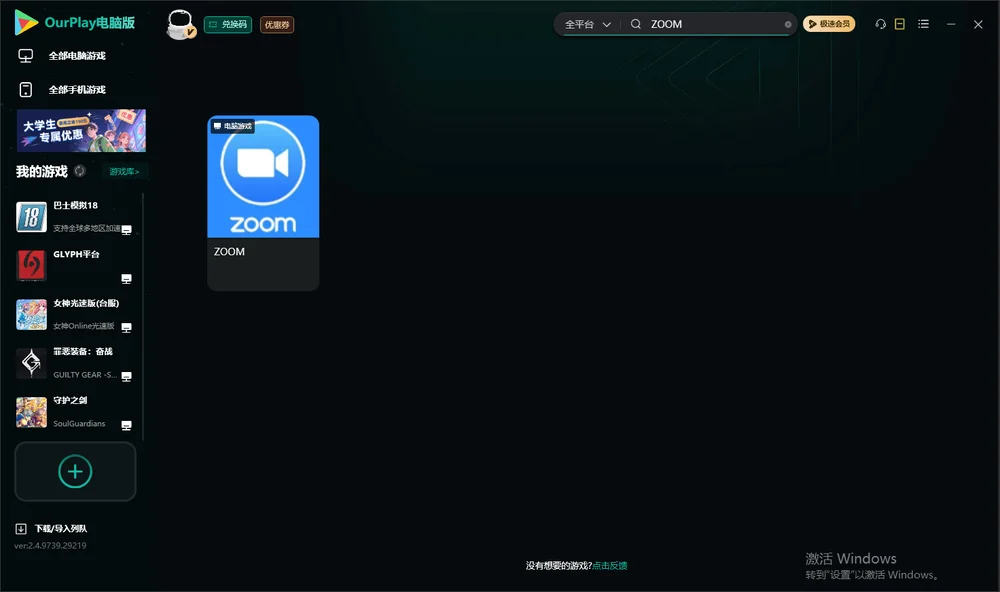Select 守护之剑 in my games list

pos(75,412)
